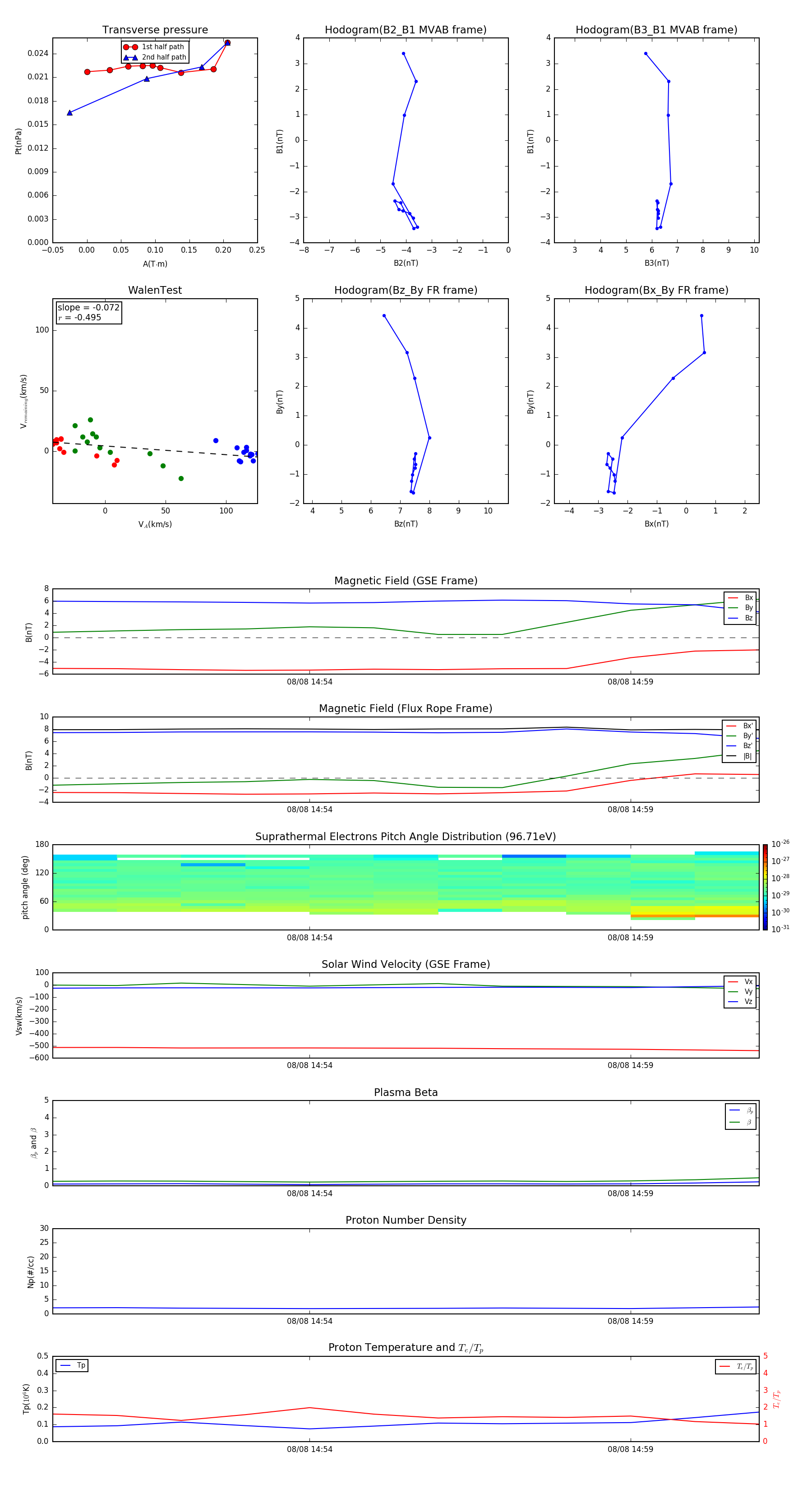Image resolution: width=812 pixels, height=1489 pixels.
Task: Click the 'Bx(nT)' x-axis label
Action: (656, 524)
